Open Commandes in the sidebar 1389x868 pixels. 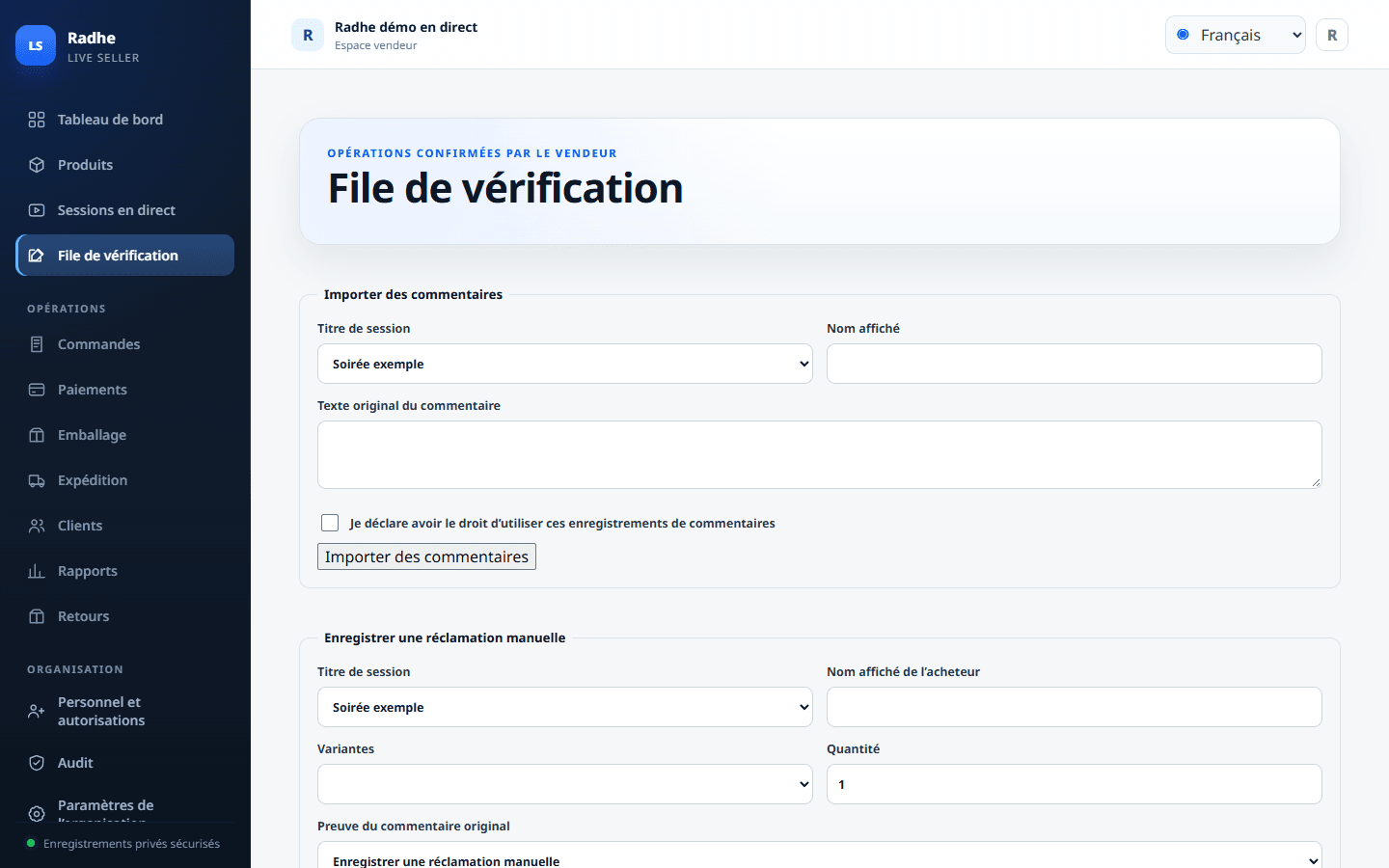(x=125, y=344)
